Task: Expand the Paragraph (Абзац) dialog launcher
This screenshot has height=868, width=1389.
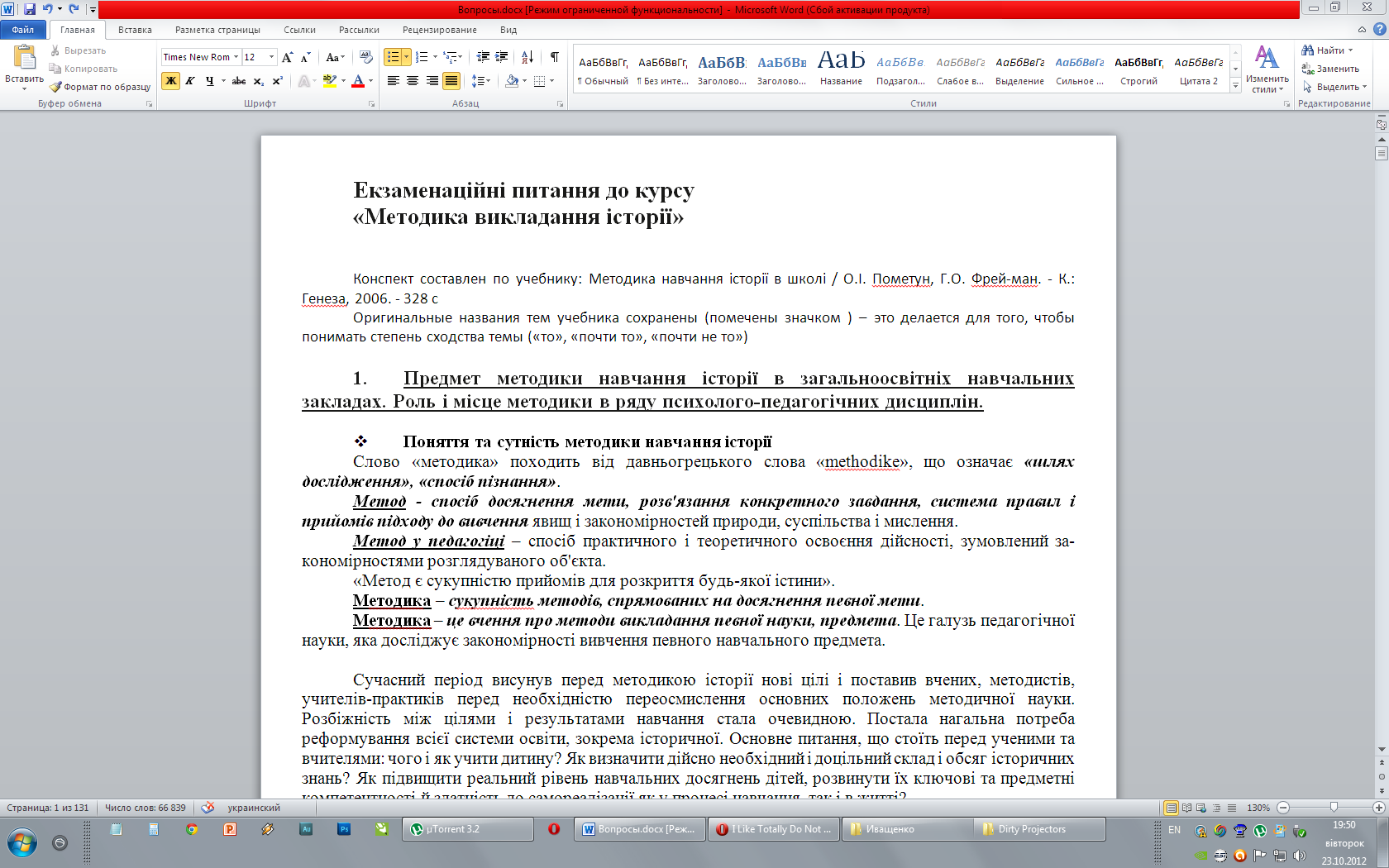Action: 560,104
